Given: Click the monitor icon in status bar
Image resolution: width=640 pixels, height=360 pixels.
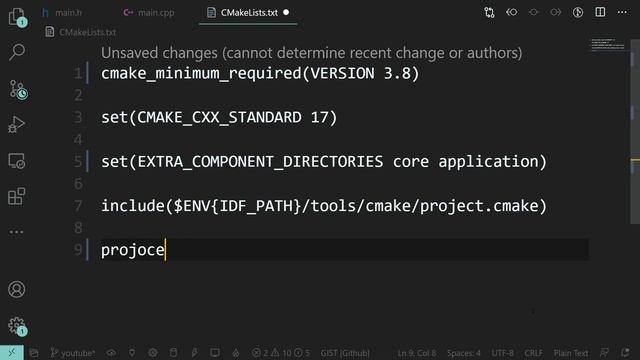Looking at the screenshot, I should (x=215, y=353).
